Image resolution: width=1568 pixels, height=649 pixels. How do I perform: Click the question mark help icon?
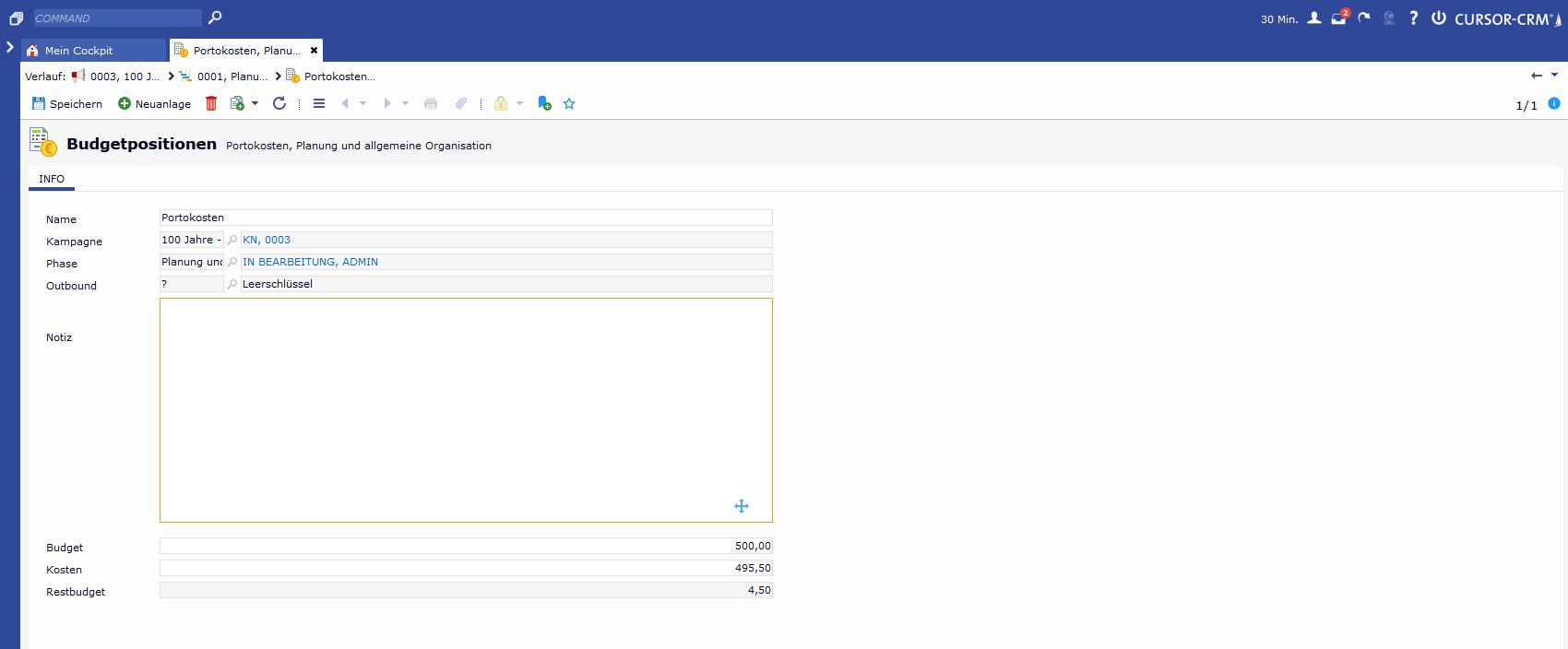(1413, 18)
